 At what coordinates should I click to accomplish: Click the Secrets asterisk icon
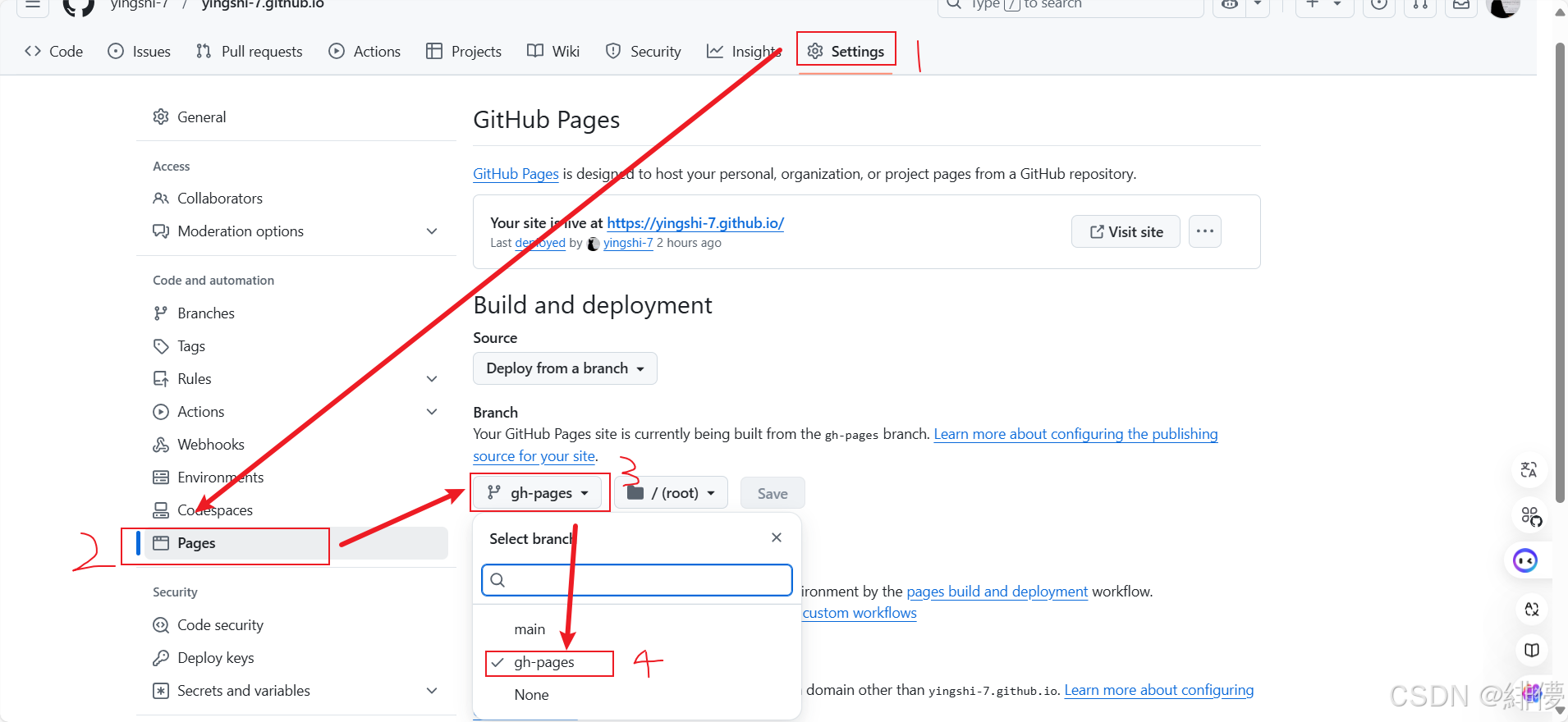point(161,691)
